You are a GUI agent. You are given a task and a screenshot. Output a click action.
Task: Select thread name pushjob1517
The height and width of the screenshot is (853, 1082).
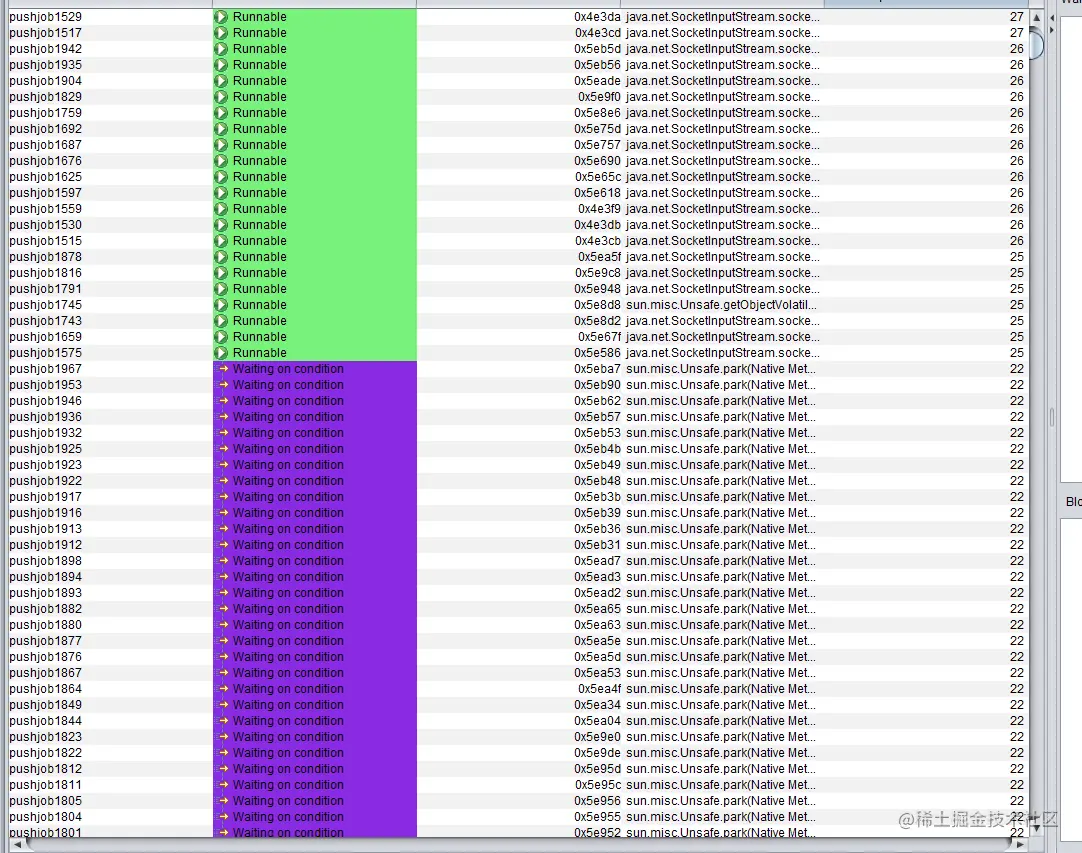46,32
